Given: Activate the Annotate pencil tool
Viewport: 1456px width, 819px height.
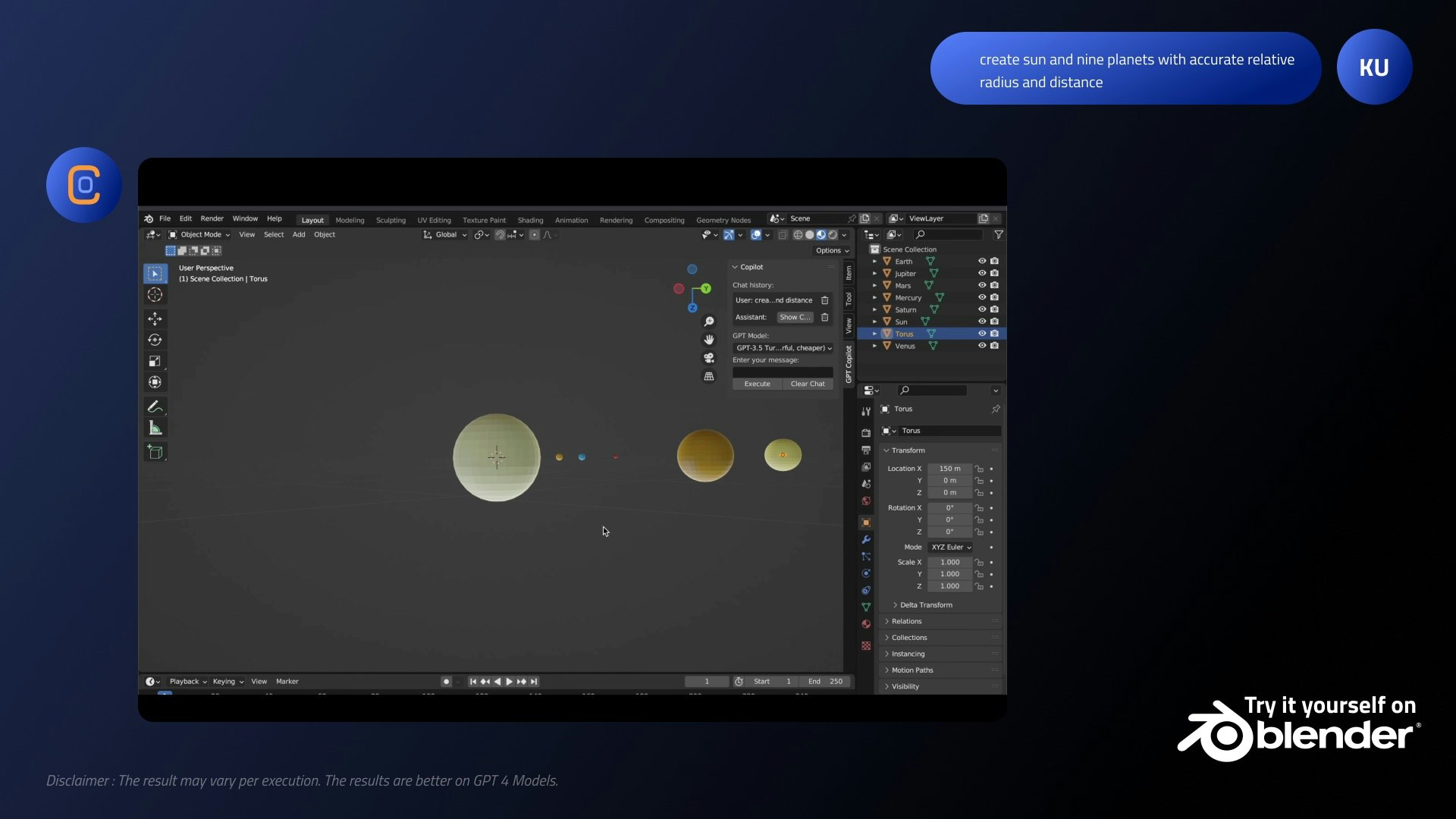Looking at the screenshot, I should (155, 406).
